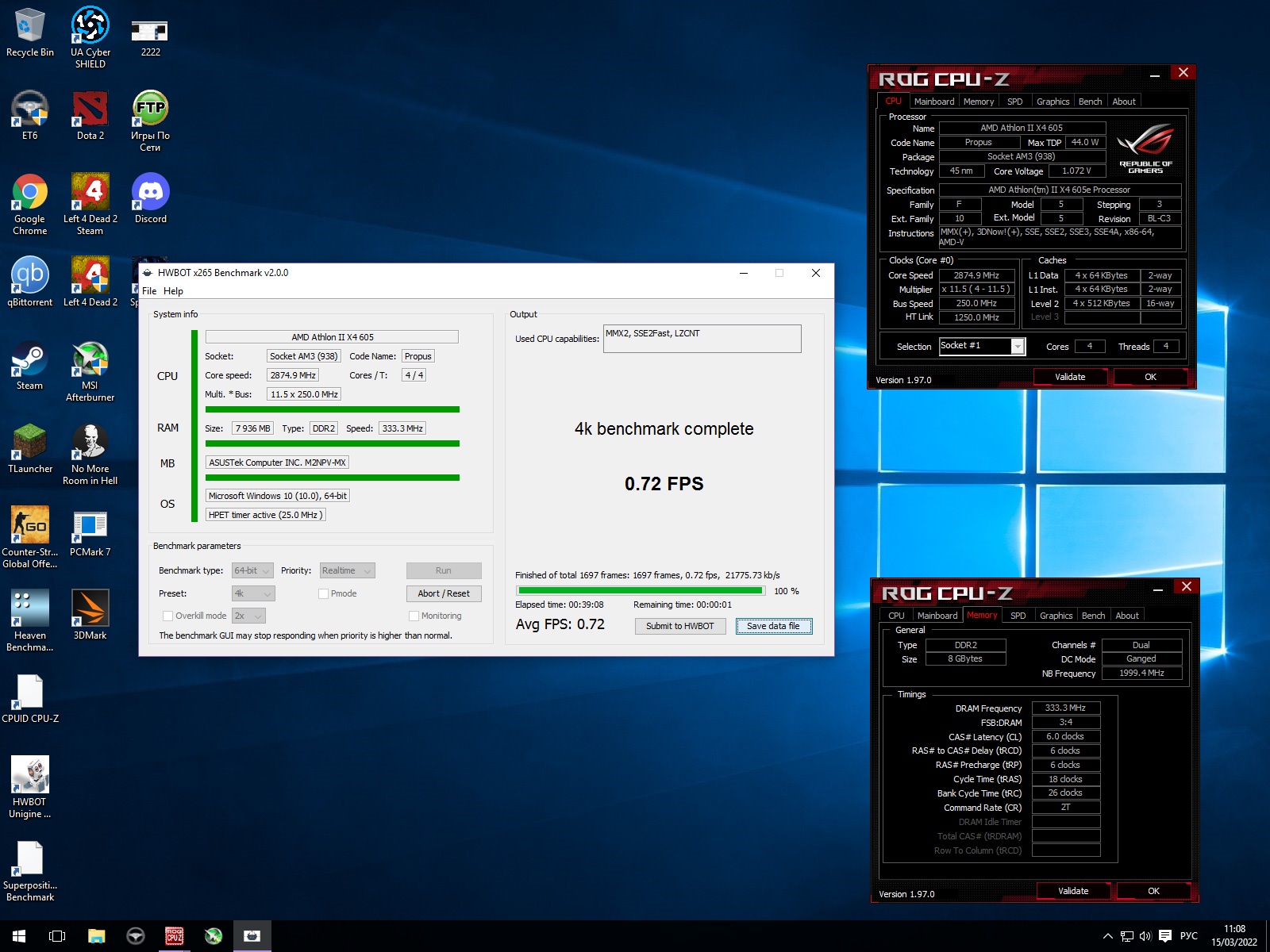The image size is (1270, 952).
Task: Click Save data file button
Action: 773,626
